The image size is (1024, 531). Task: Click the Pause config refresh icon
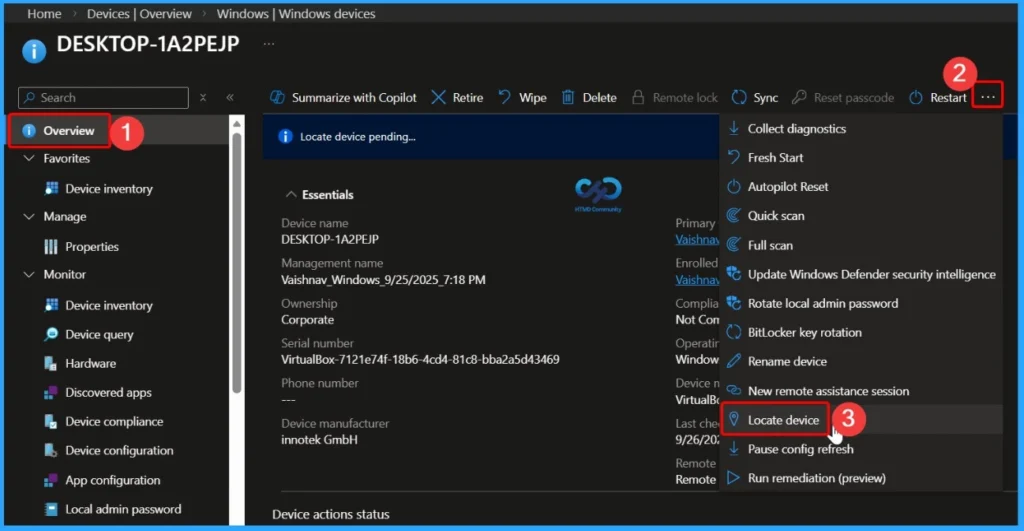tap(734, 449)
